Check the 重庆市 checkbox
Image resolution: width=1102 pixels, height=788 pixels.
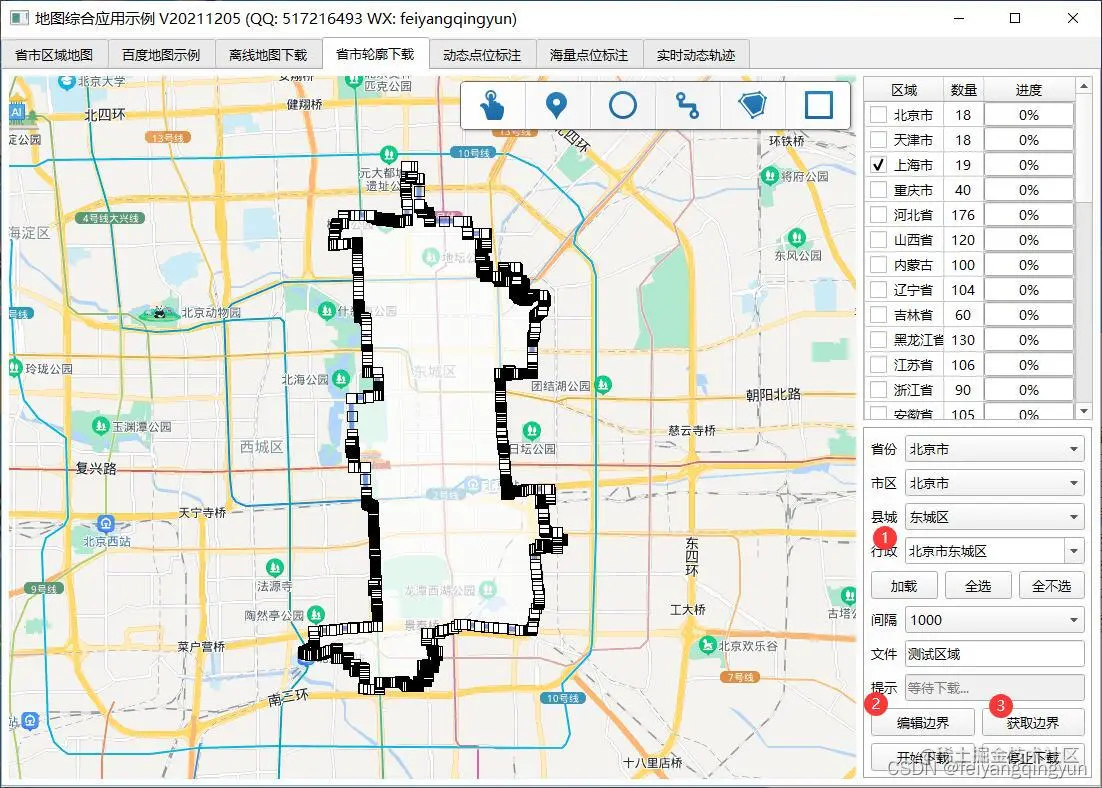point(879,190)
